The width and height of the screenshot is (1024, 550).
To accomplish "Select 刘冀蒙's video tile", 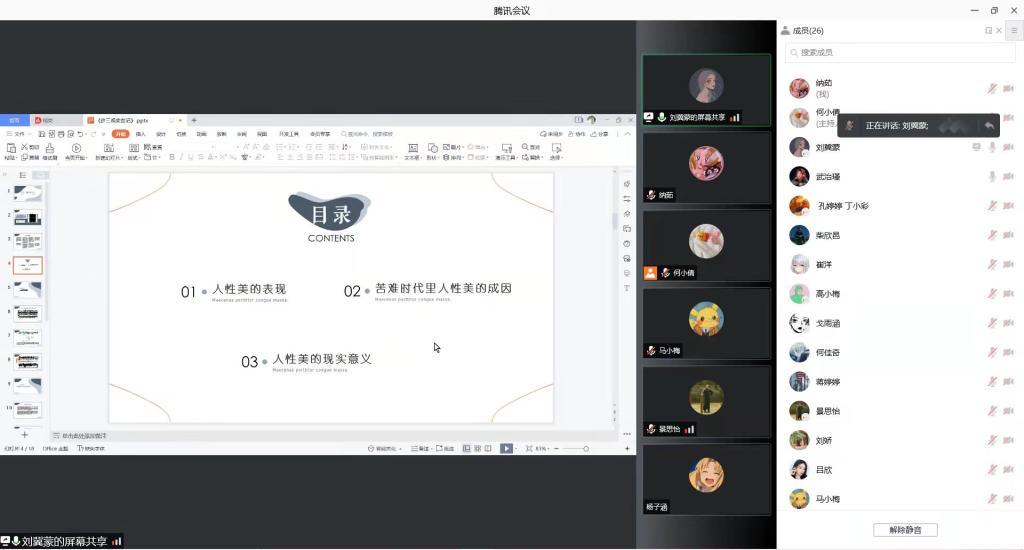I will coord(706,90).
